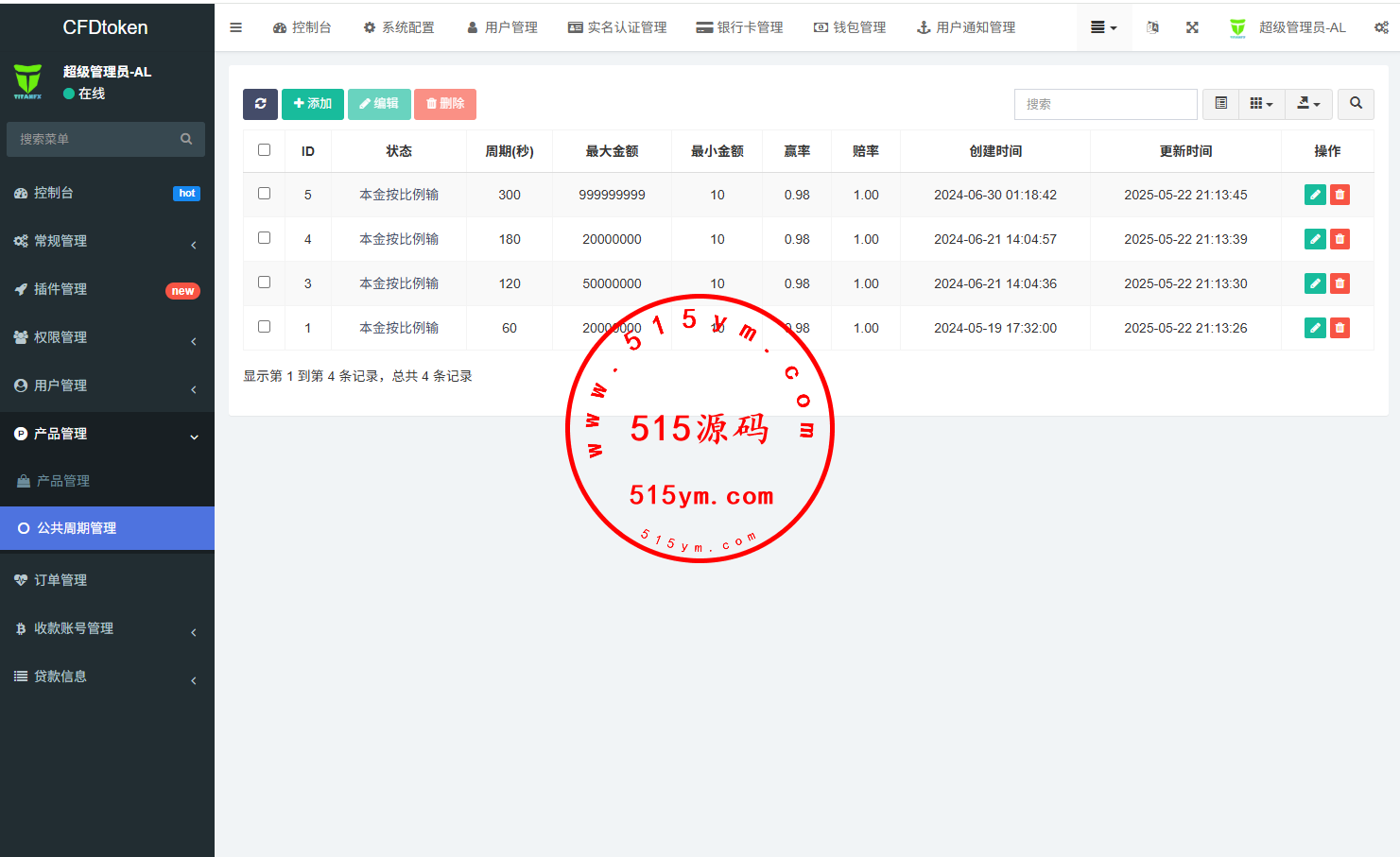Click the green 添加 button
This screenshot has width=1400, height=857.
[313, 104]
